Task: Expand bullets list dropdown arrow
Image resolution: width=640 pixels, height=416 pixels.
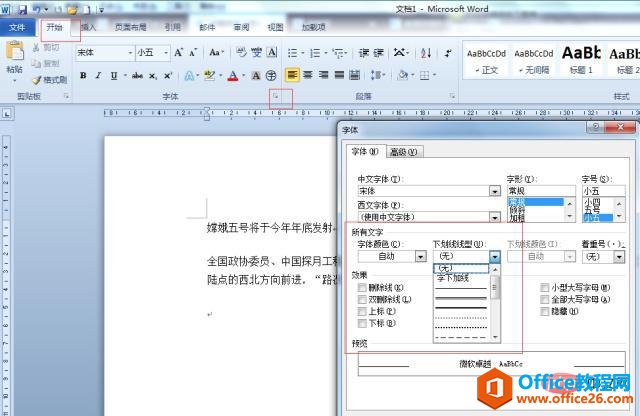Action: coord(303,53)
